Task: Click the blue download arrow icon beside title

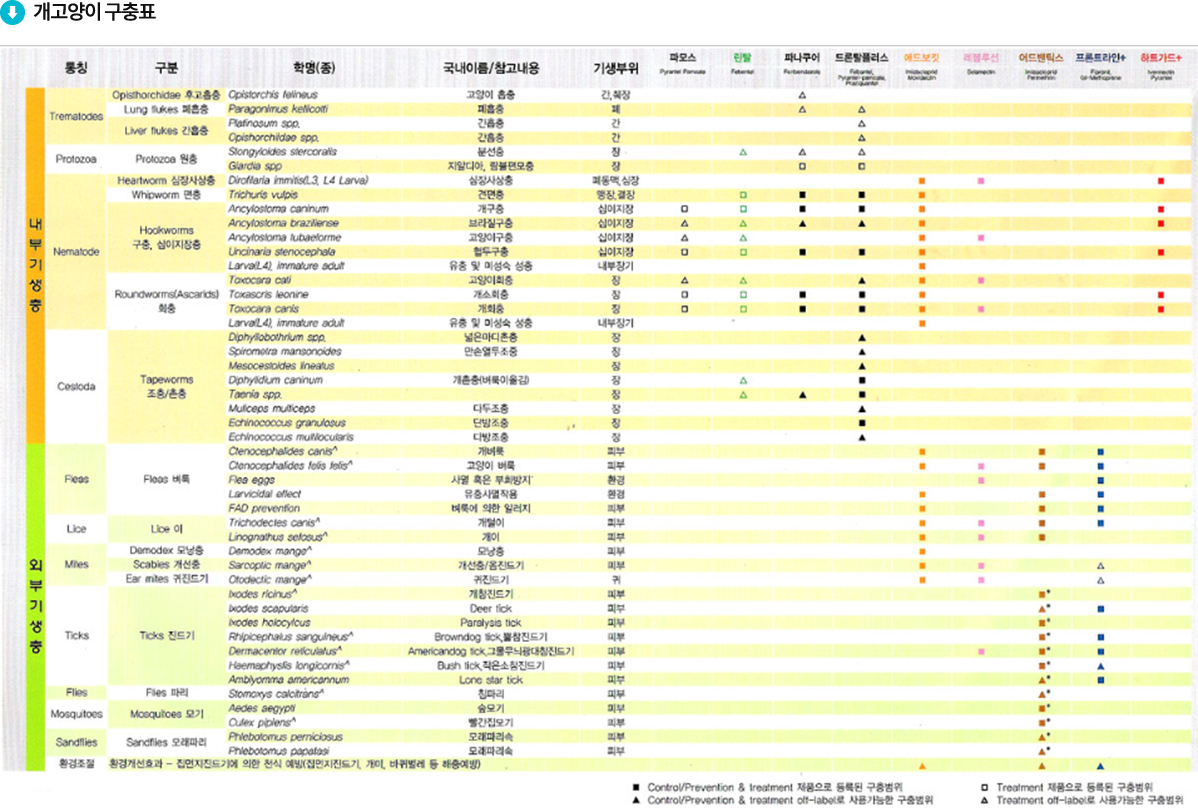Action: tap(15, 16)
